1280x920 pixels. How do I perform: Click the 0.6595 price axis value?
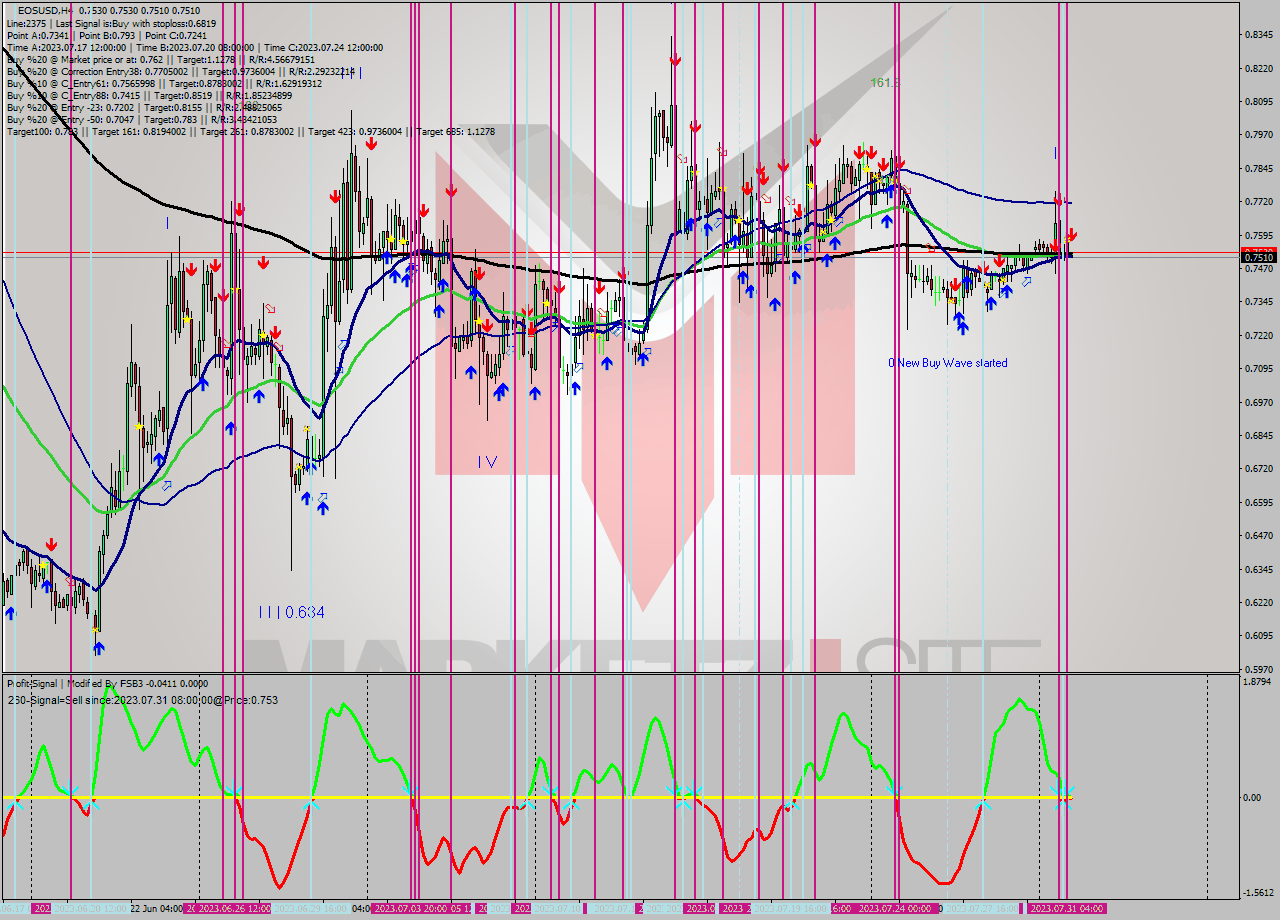(1258, 503)
